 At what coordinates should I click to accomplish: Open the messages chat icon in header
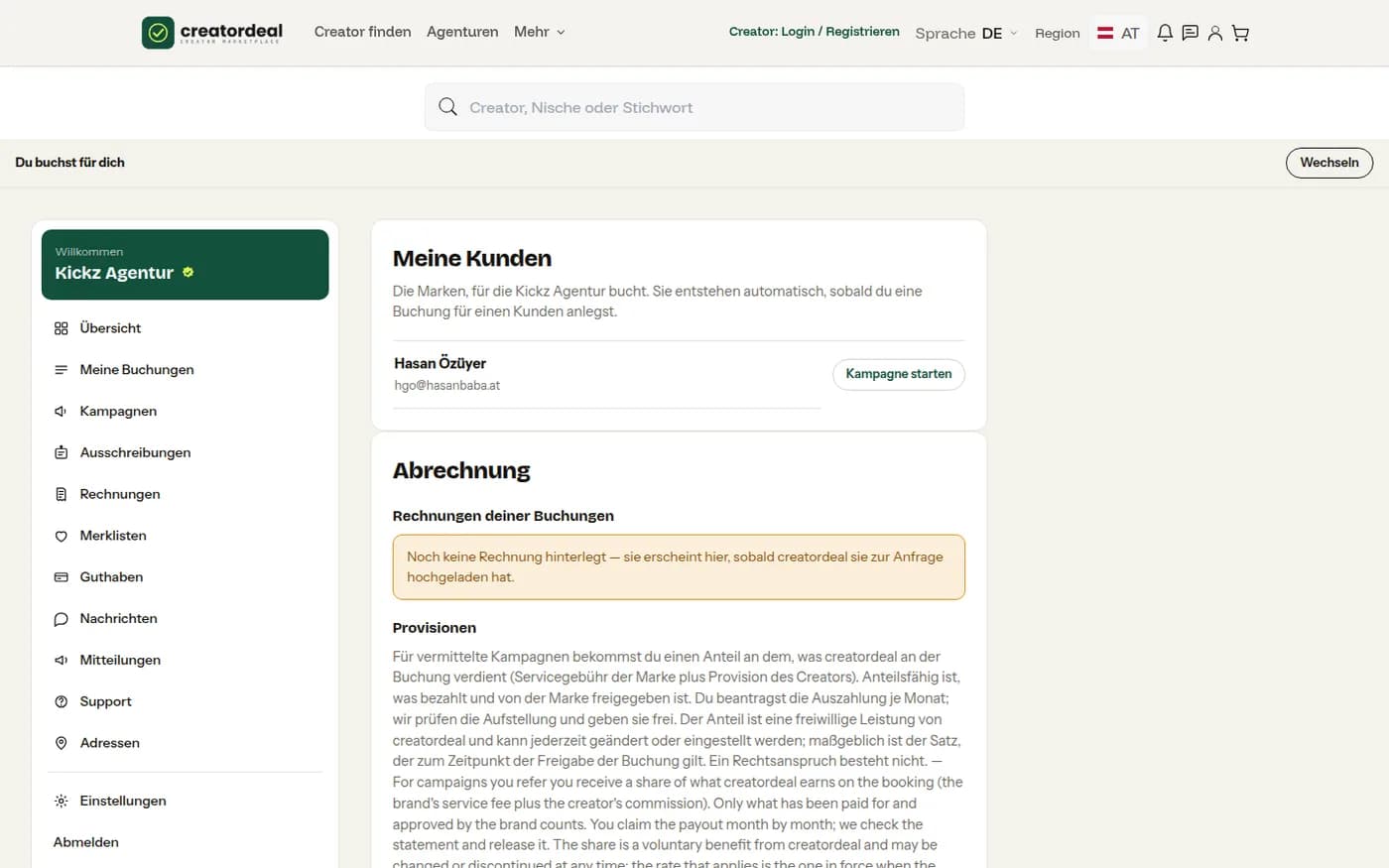pyautogui.click(x=1190, y=33)
